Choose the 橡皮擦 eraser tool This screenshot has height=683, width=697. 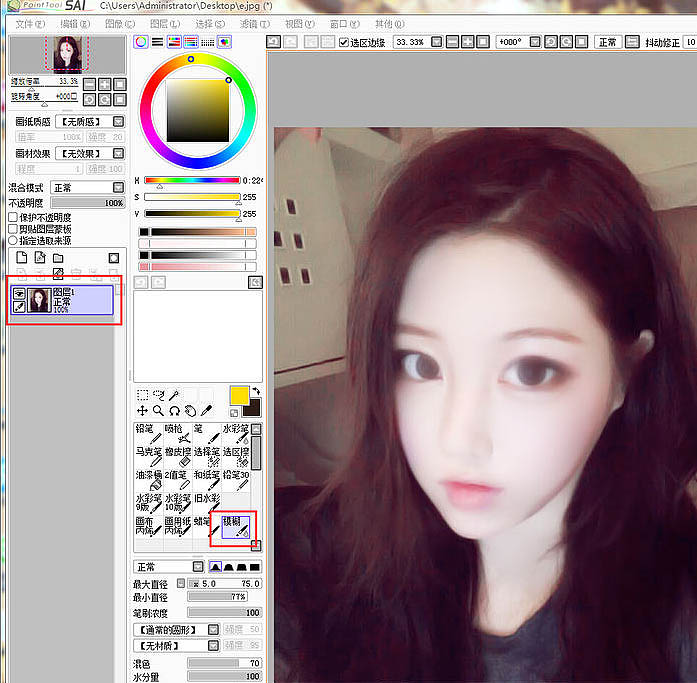(x=178, y=457)
